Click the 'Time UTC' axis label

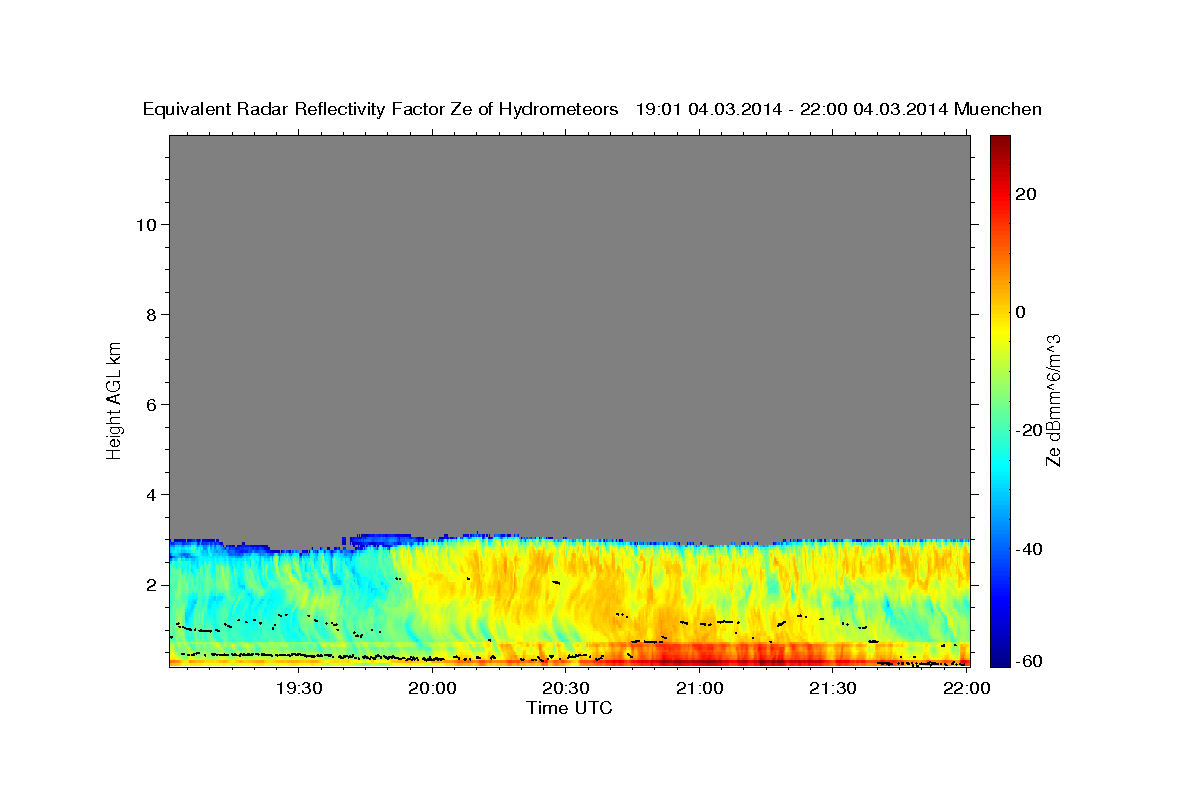(569, 708)
